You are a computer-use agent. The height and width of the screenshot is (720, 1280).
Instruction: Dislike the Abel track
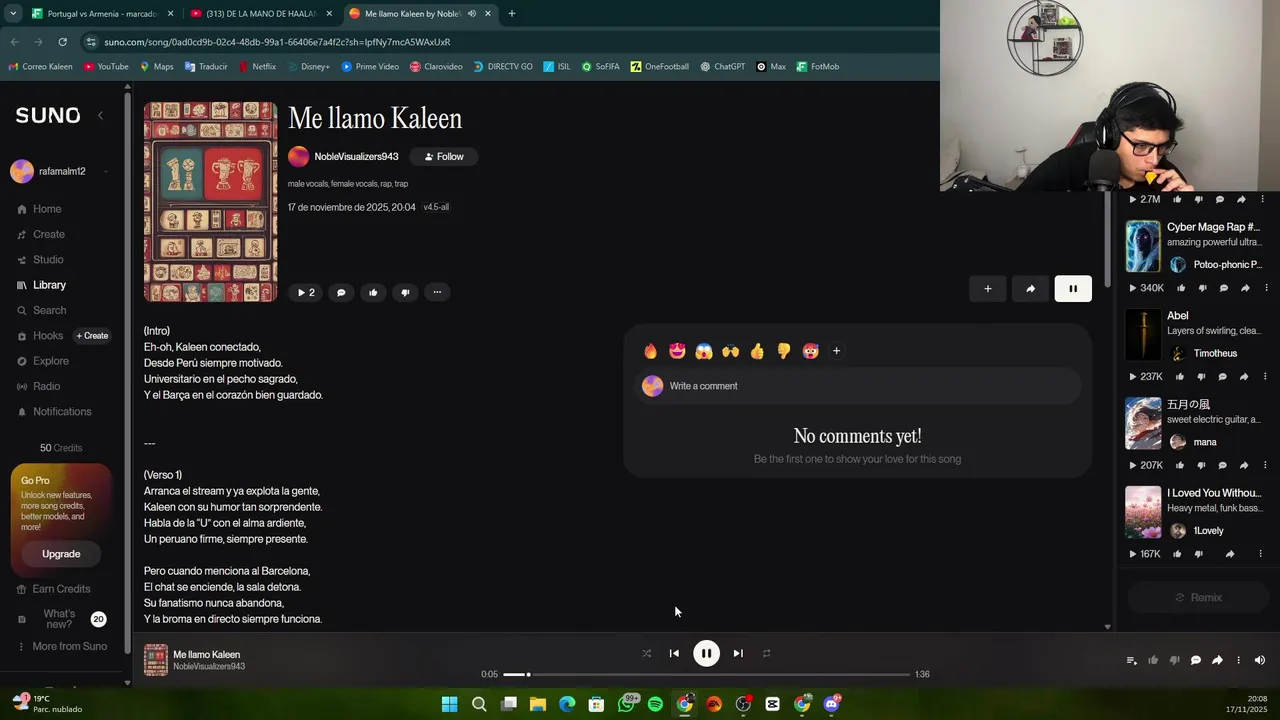[1201, 377]
